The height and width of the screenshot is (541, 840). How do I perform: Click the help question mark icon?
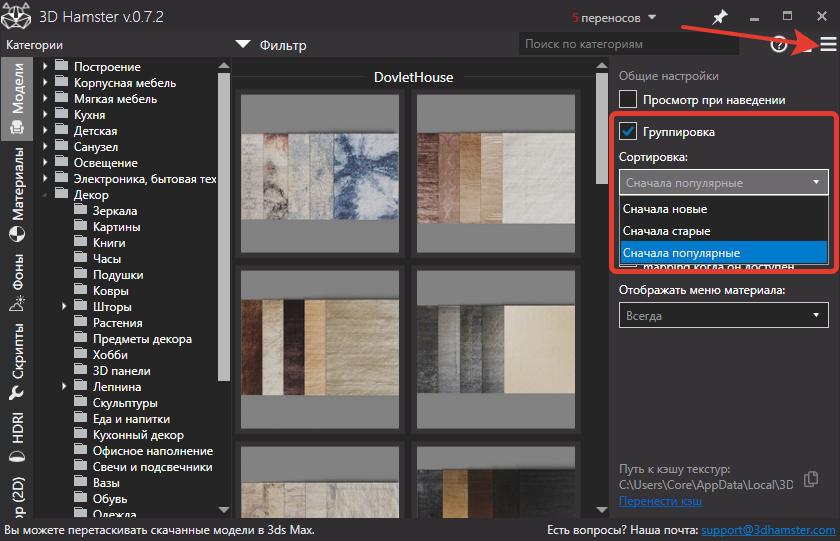(778, 45)
